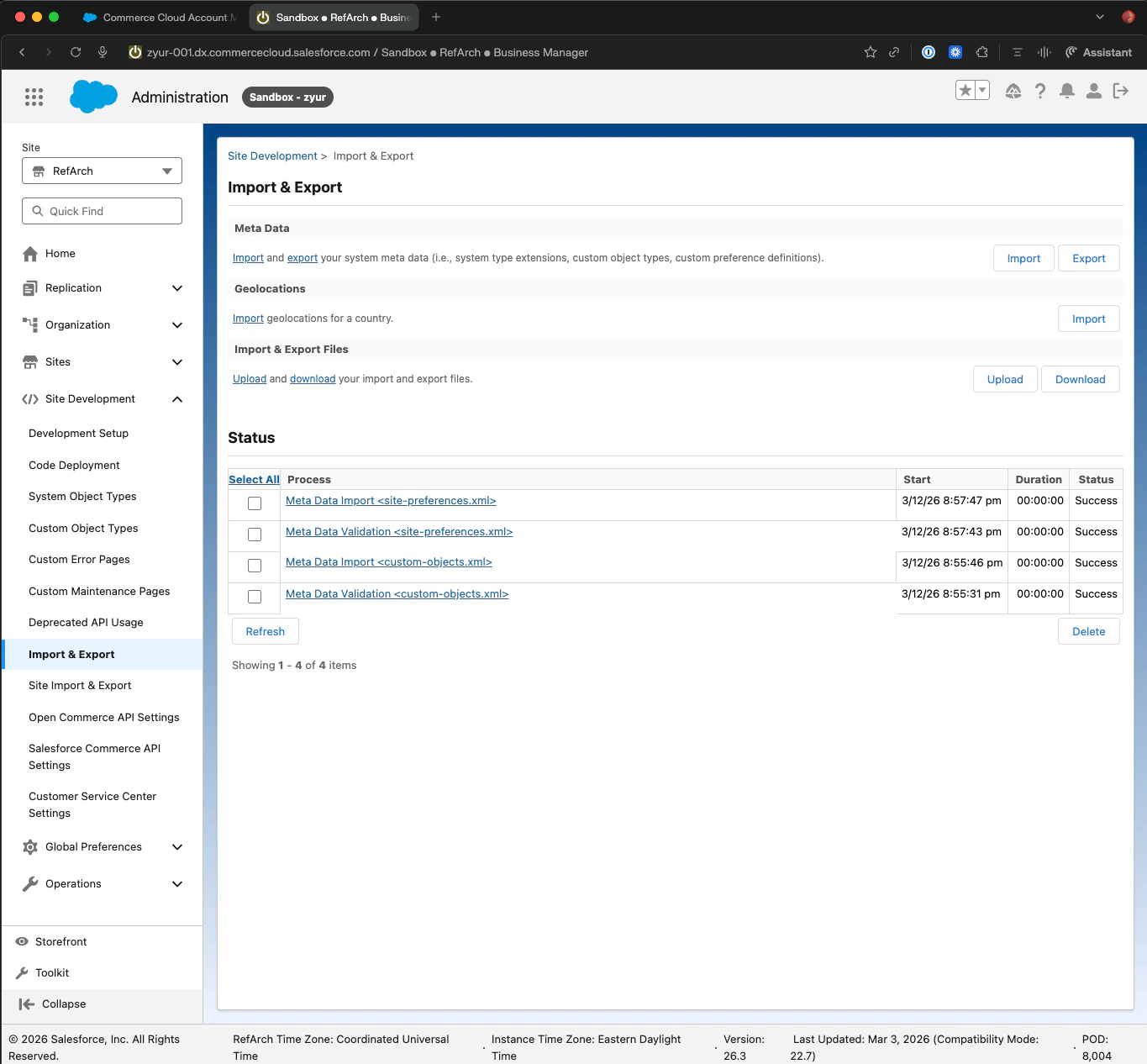Open the RefArch site dropdown
This screenshot has width=1147, height=1064.
[x=102, y=171]
